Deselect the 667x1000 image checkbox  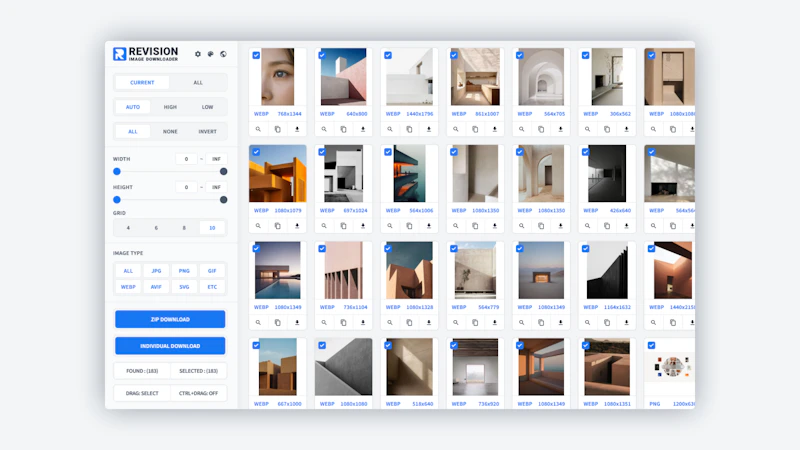tap(256, 345)
